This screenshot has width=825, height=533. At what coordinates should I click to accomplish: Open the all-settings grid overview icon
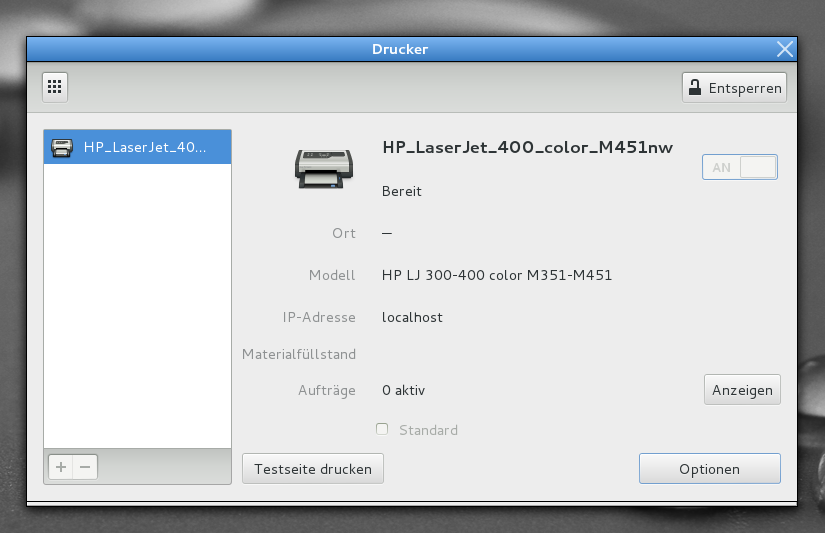tap(55, 87)
